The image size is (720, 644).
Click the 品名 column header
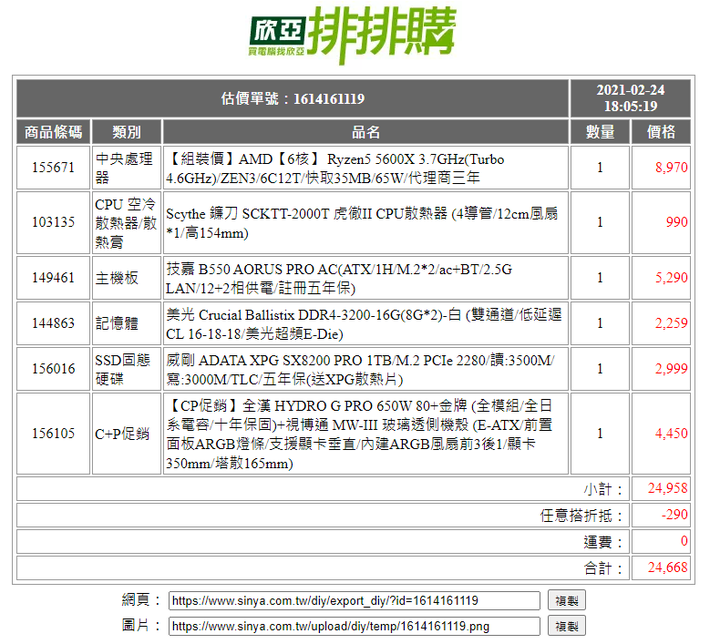click(366, 132)
